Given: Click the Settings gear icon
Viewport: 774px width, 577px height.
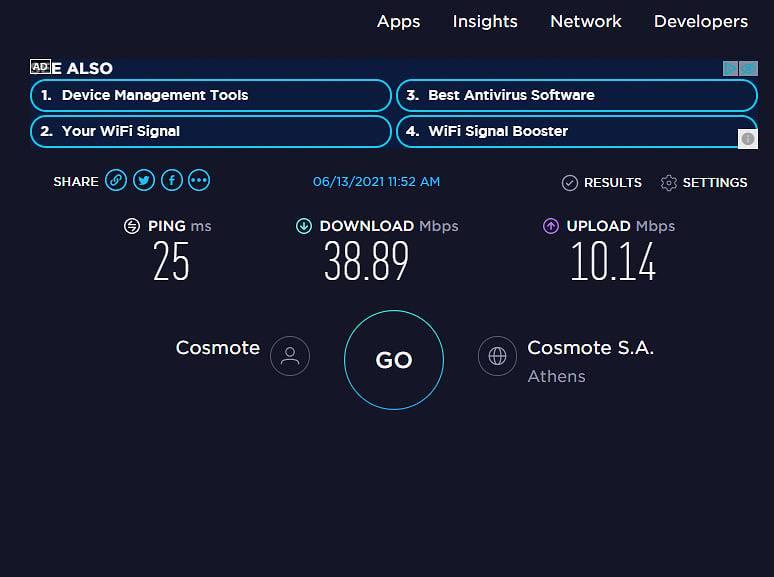Looking at the screenshot, I should [668, 183].
